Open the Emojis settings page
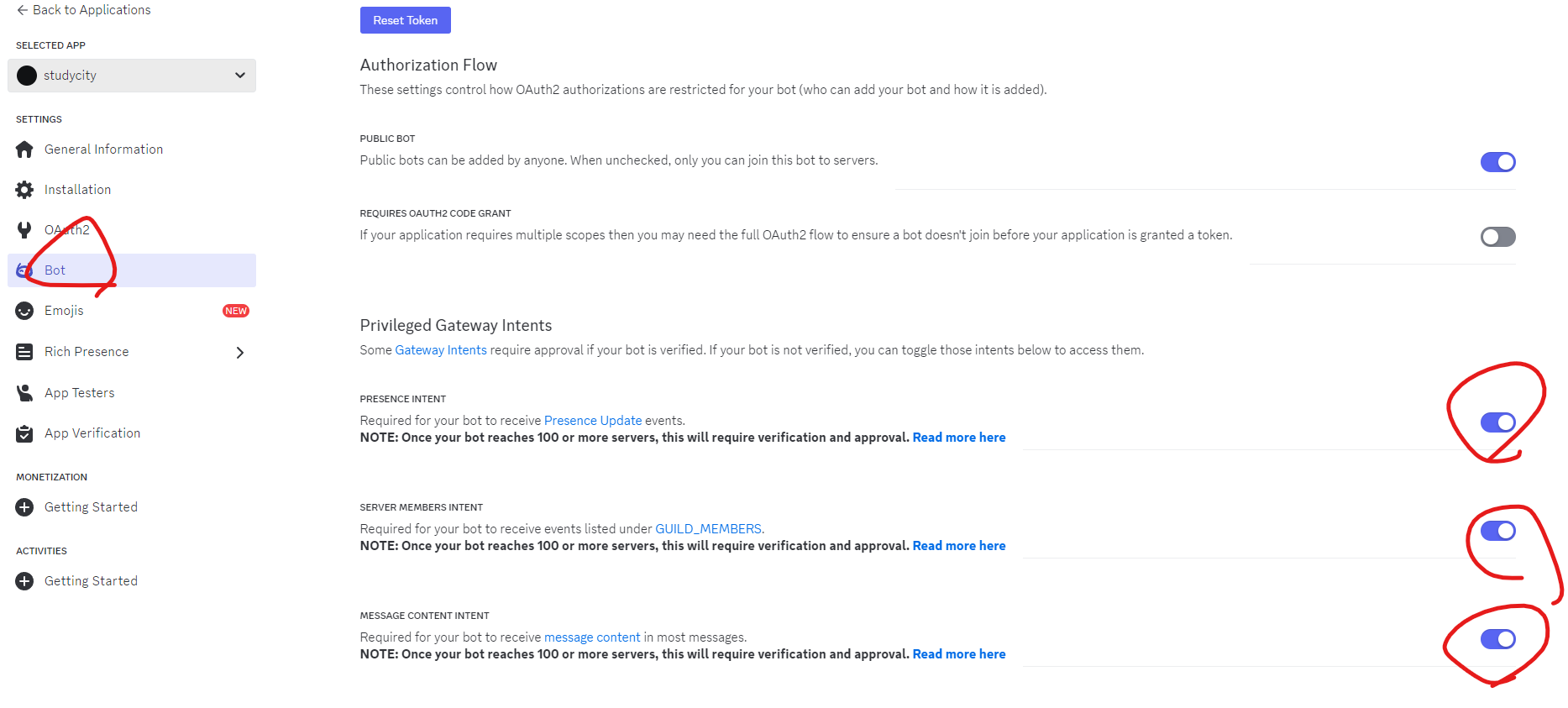Viewport: 1568px width, 708px height. (132, 311)
